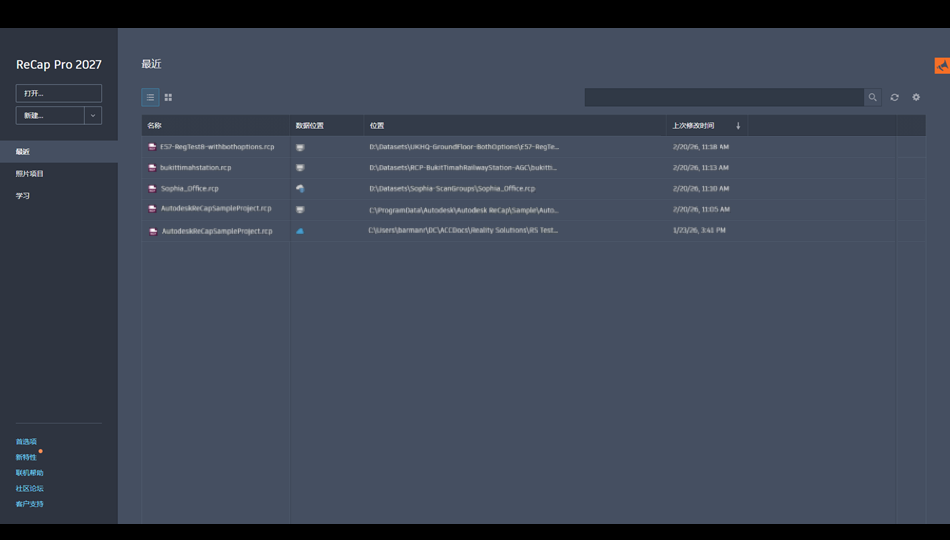Refresh the recent files list
This screenshot has height=540, width=950.
(894, 97)
